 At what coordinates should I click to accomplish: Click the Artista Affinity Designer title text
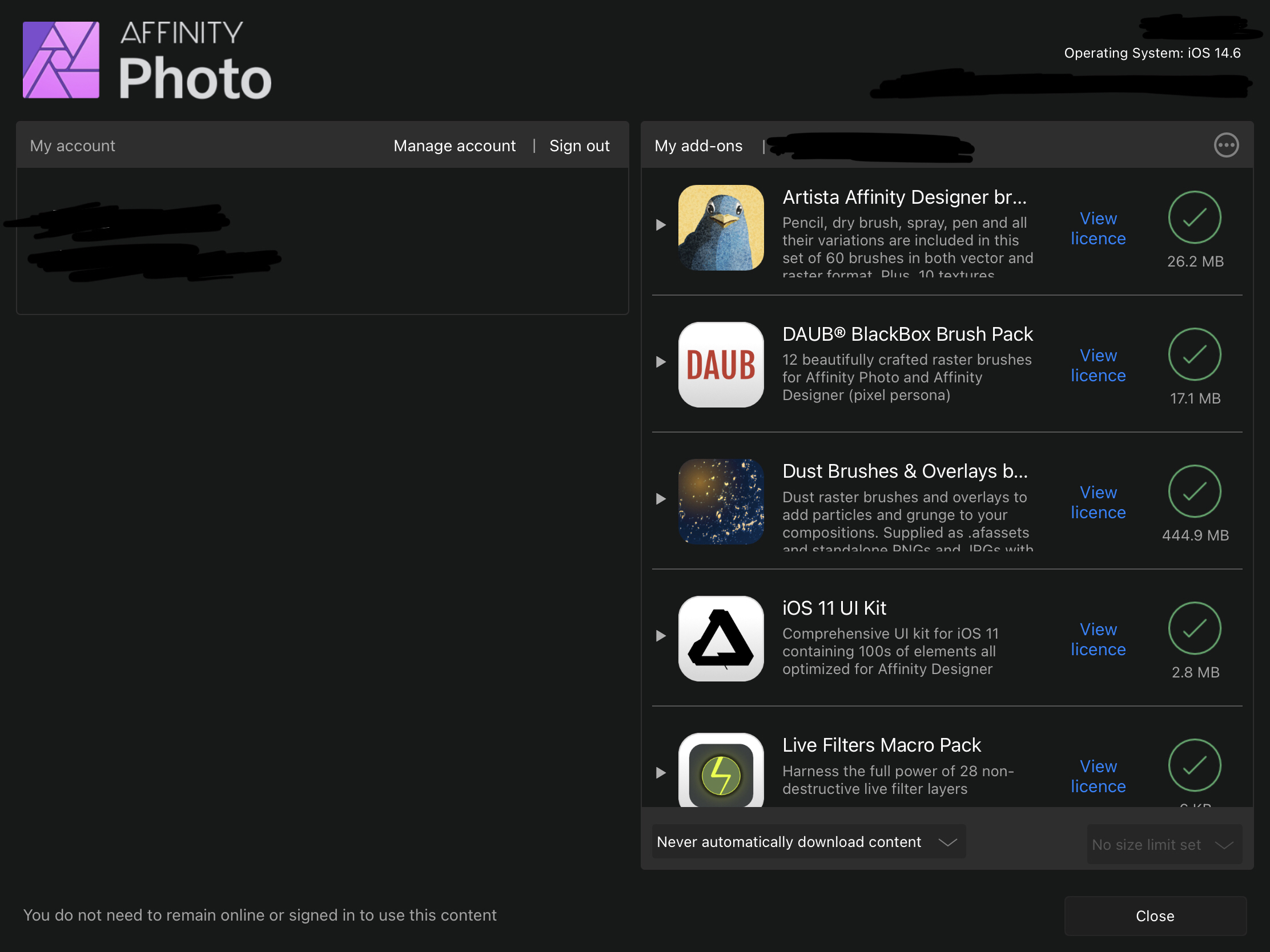905,197
